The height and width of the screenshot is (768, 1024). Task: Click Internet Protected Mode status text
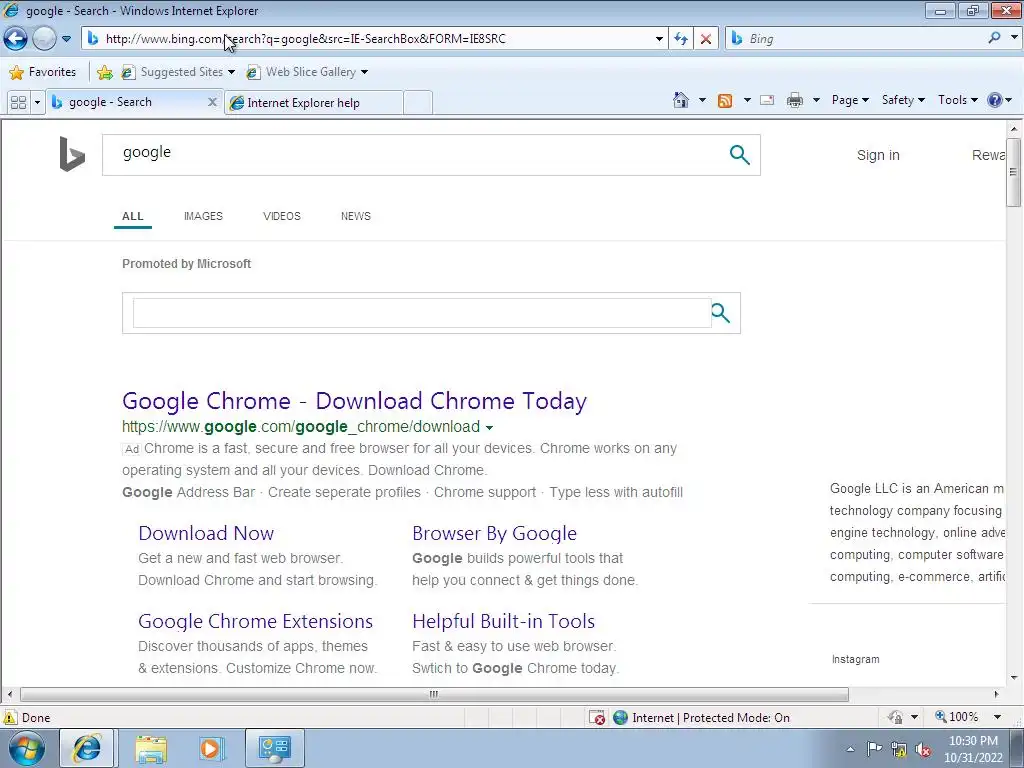pos(711,718)
